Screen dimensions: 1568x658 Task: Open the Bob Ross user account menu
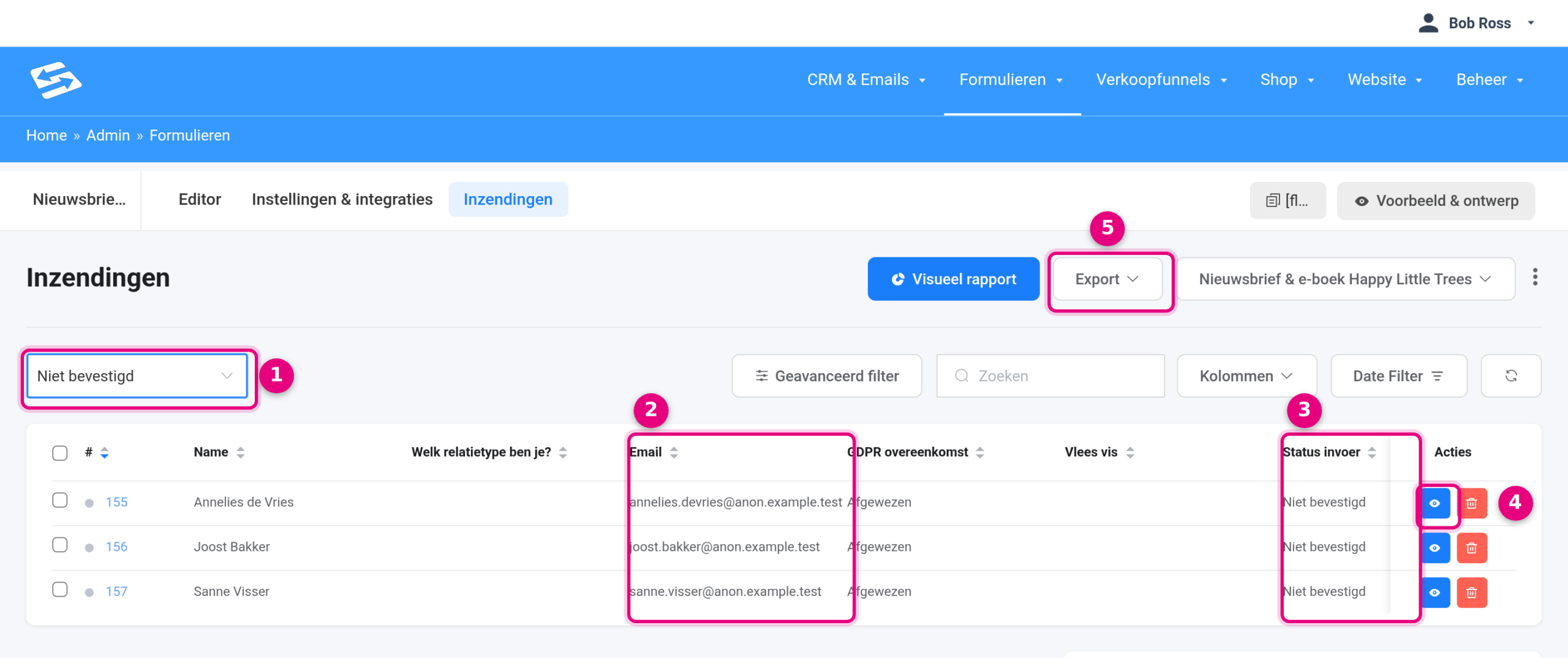(x=1476, y=23)
